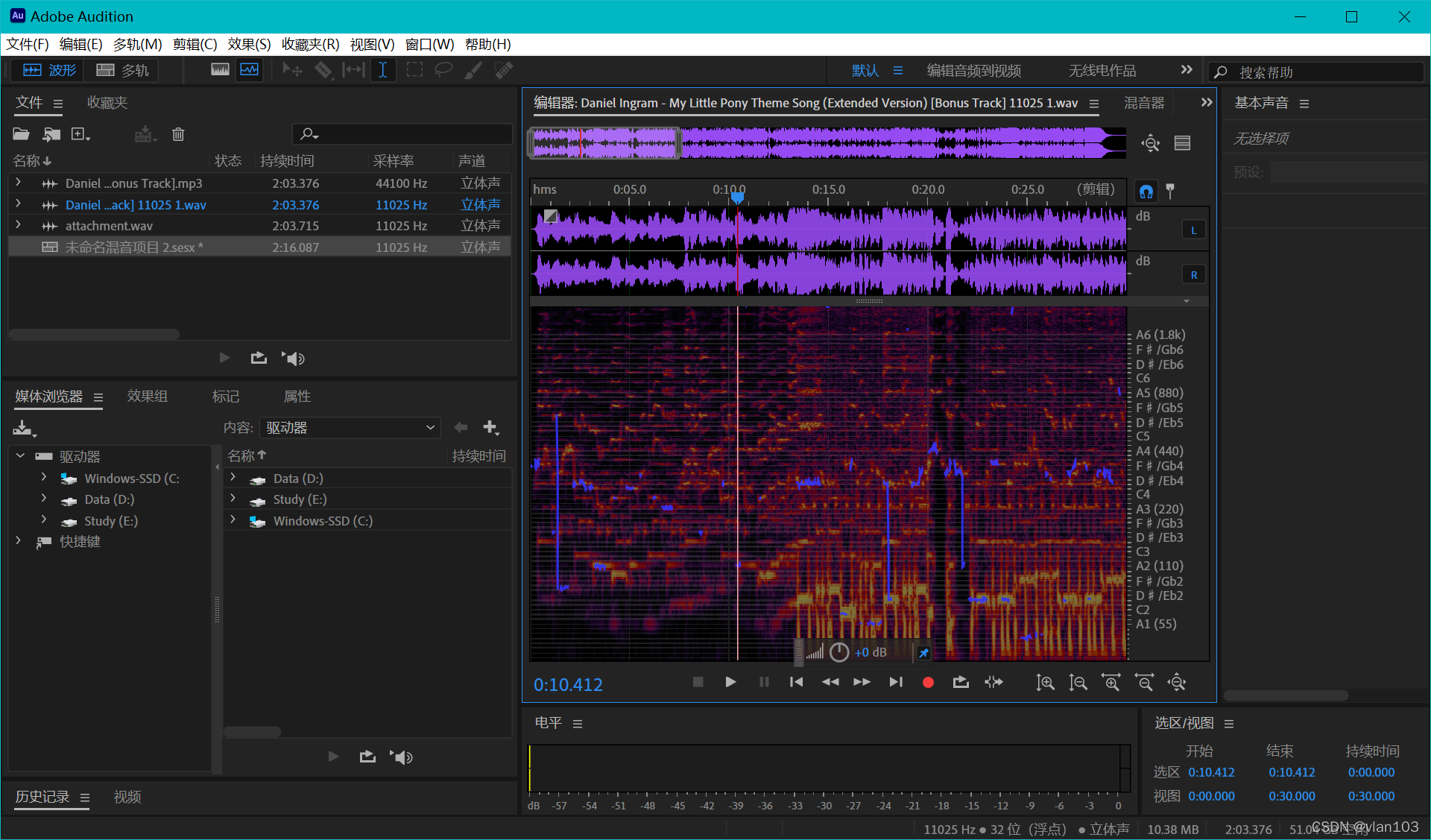Click the +0 dB volume knob
Image resolution: width=1431 pixels, height=840 pixels.
[839, 652]
